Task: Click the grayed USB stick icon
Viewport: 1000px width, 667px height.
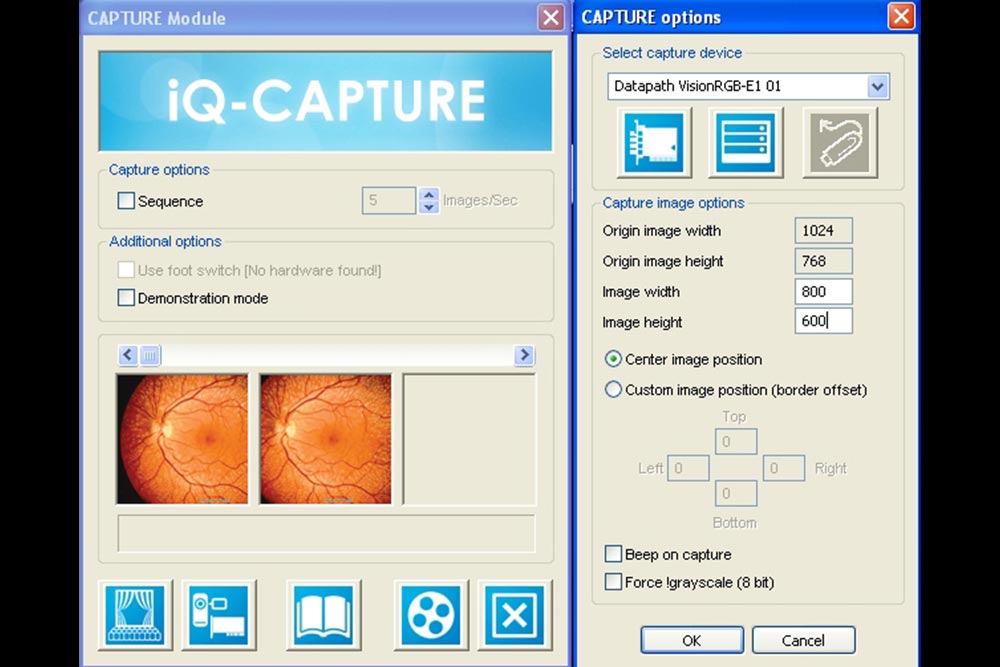Action: [x=840, y=143]
